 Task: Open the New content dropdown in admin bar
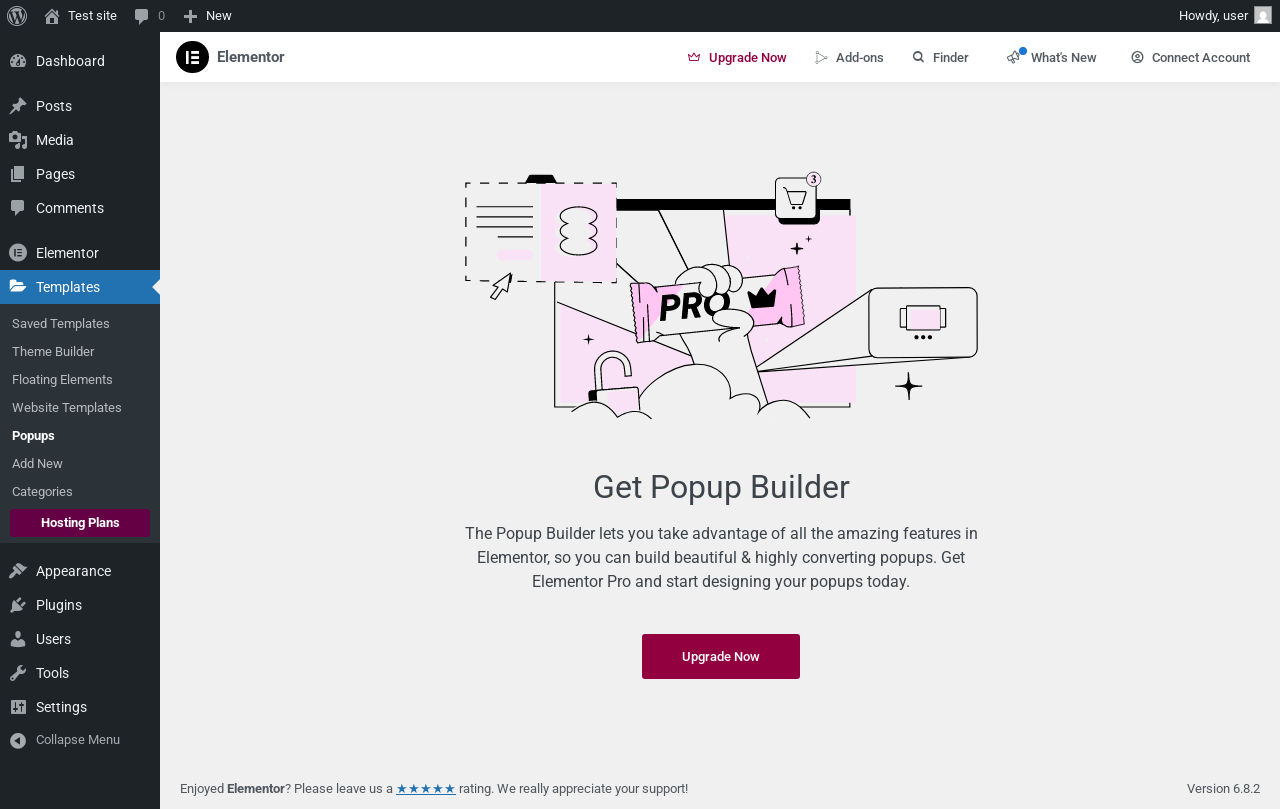[x=207, y=16]
